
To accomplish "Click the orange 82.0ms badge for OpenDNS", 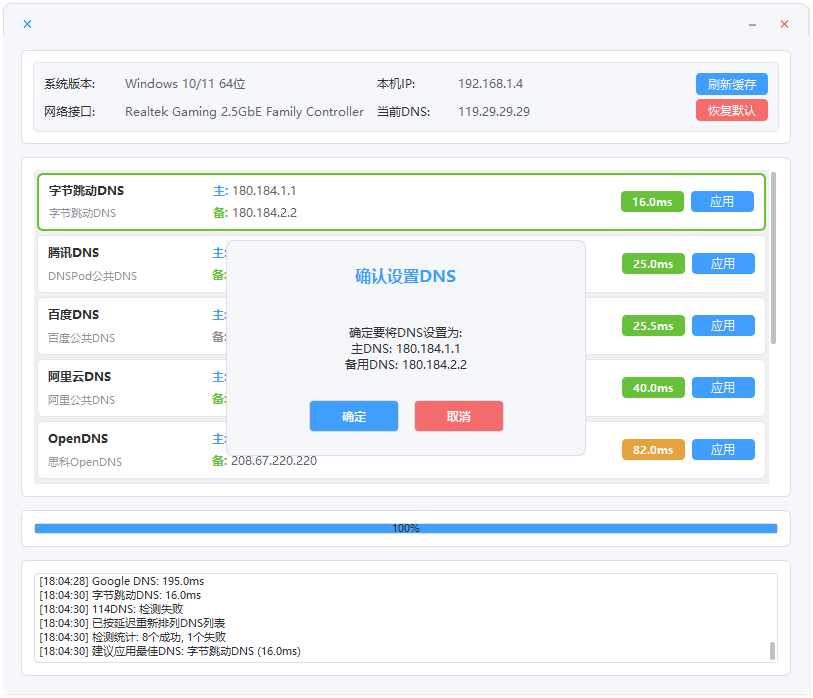I will point(652,449).
